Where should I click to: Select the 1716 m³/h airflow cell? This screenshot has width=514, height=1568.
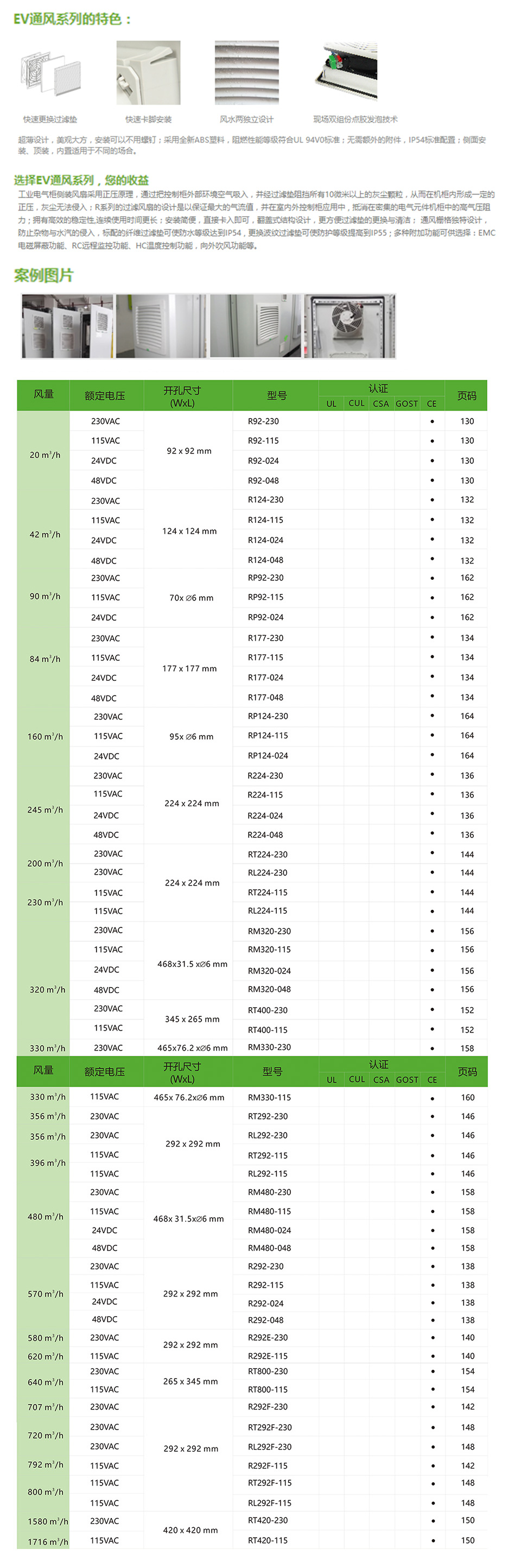tap(47, 1541)
